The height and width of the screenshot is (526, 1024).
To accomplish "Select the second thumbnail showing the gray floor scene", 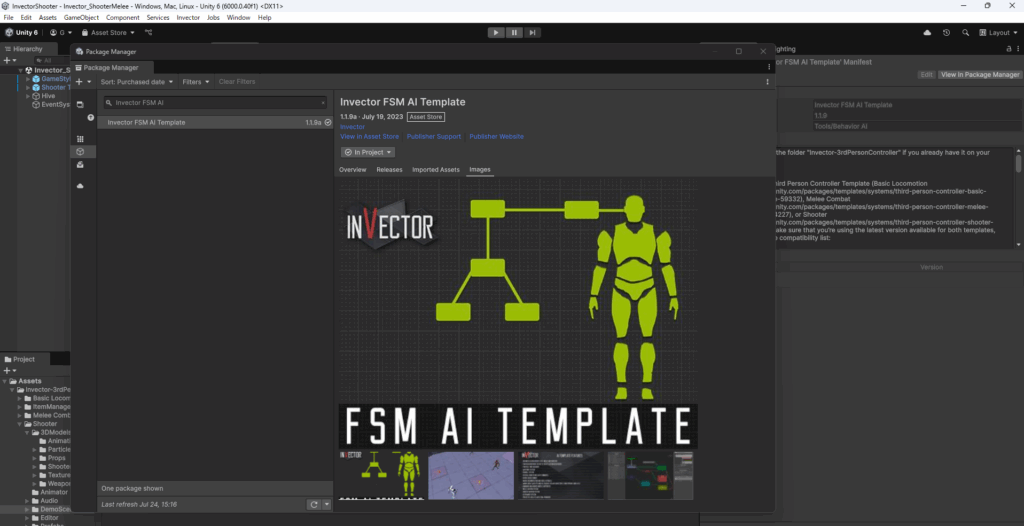I will (x=471, y=475).
